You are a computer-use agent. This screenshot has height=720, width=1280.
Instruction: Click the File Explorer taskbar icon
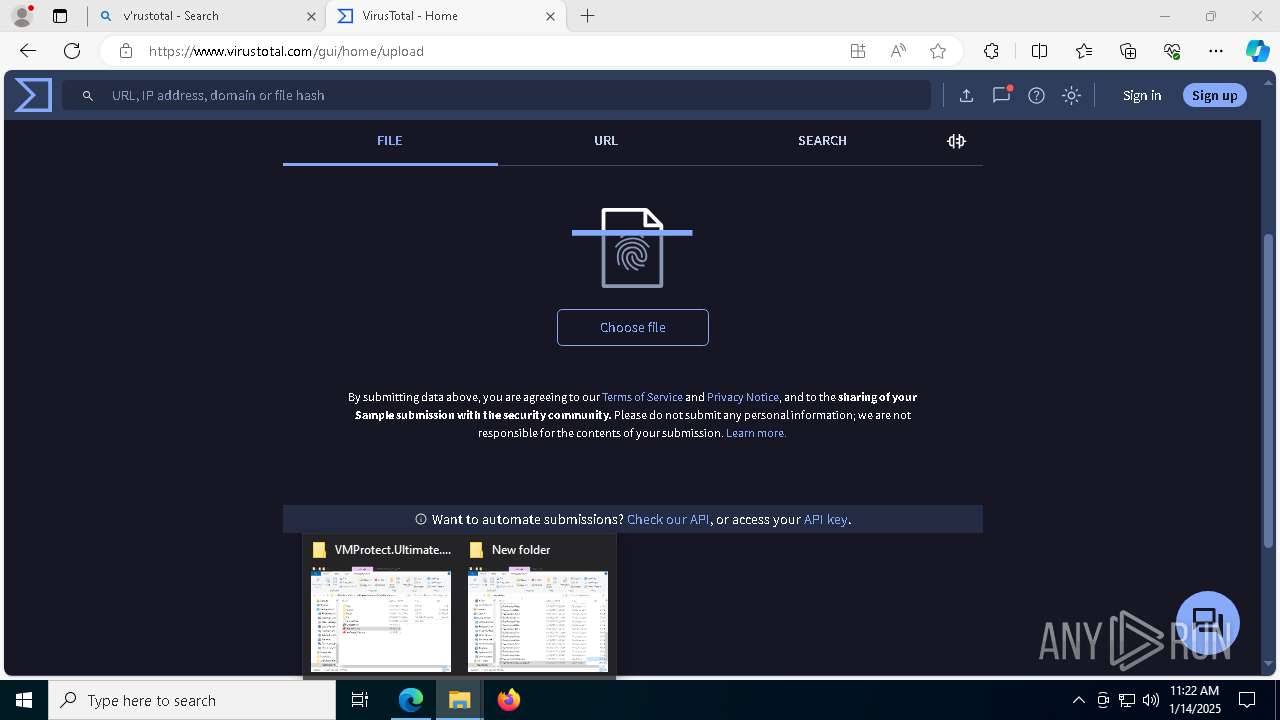click(x=460, y=700)
